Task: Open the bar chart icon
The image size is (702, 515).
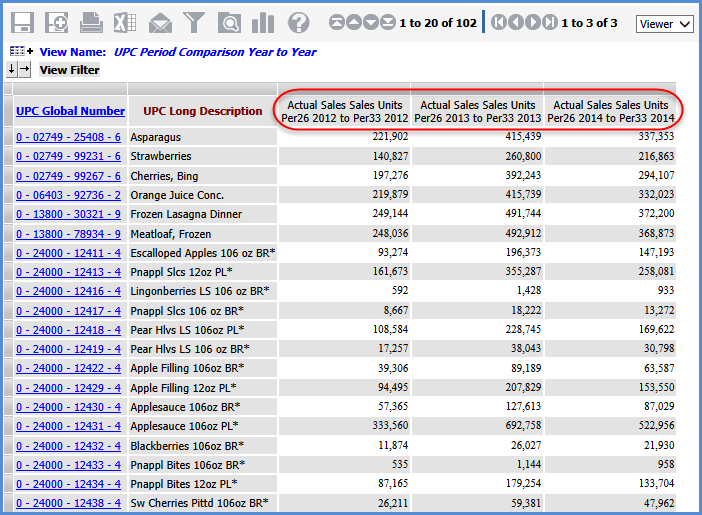Action: pos(263,22)
